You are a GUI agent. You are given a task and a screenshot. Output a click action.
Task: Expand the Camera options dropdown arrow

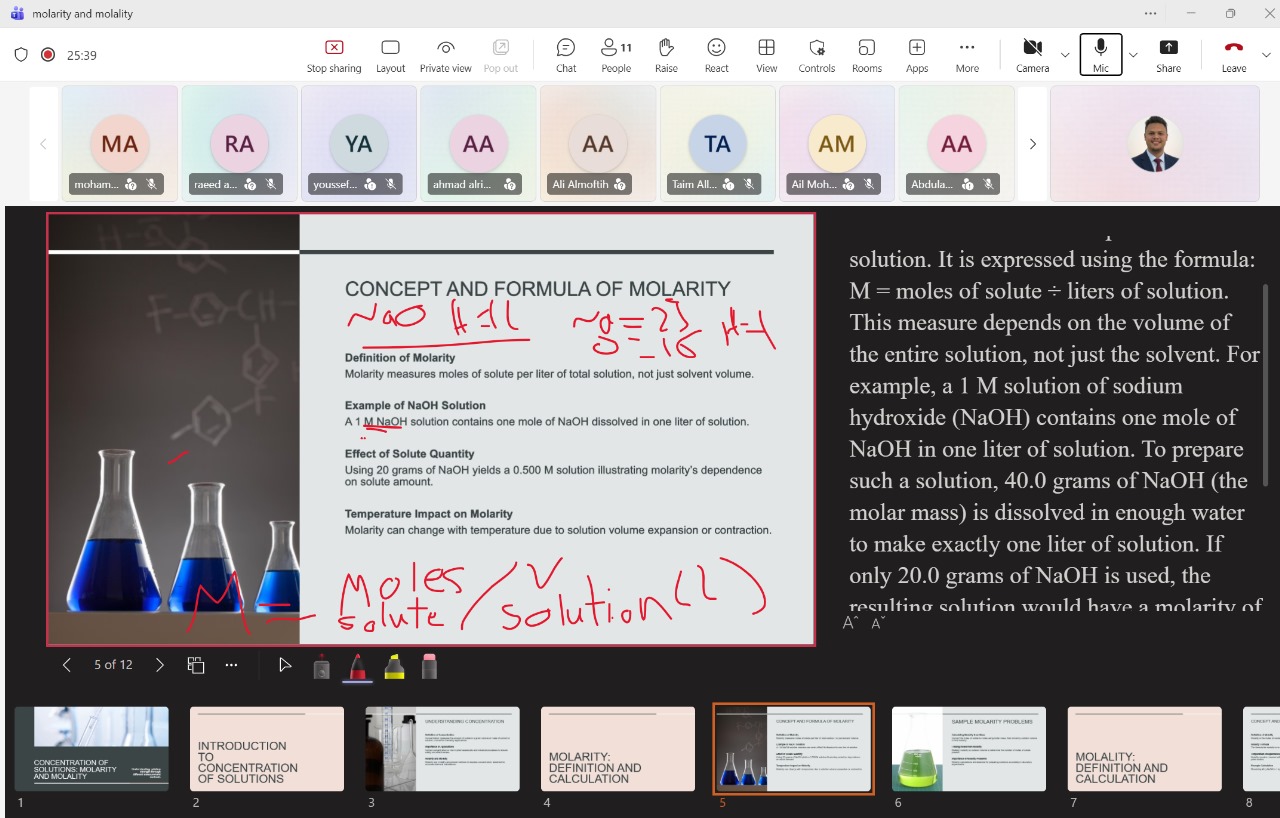click(1065, 55)
